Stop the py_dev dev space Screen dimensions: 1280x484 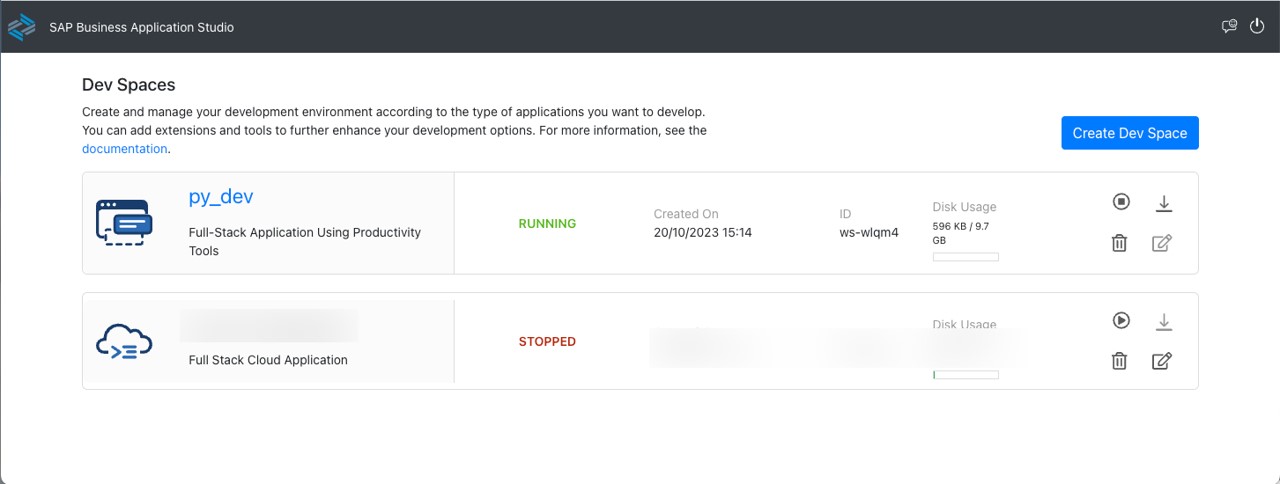[x=1121, y=203]
